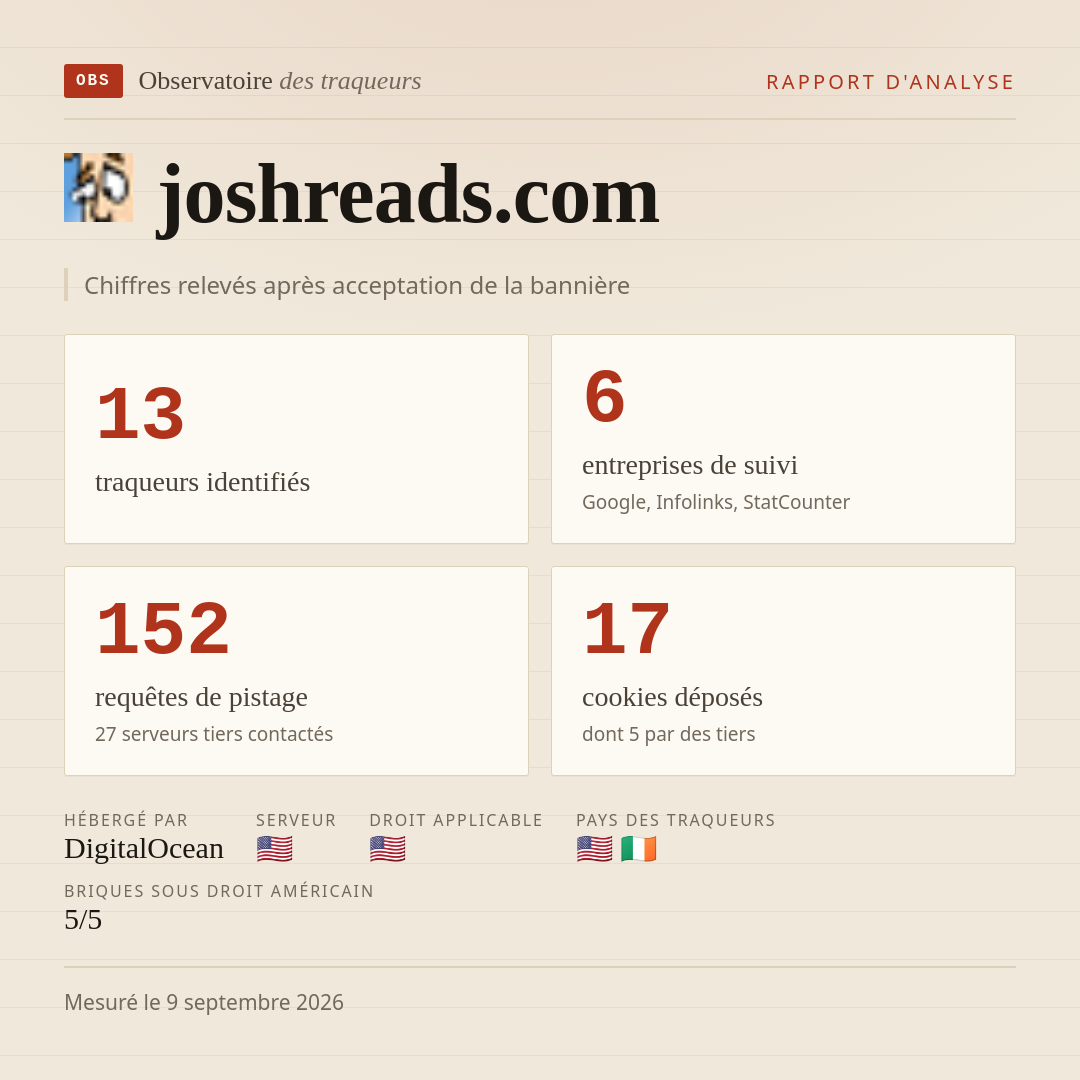
Task: Click the Rapport d'analyse label
Action: coord(891,82)
